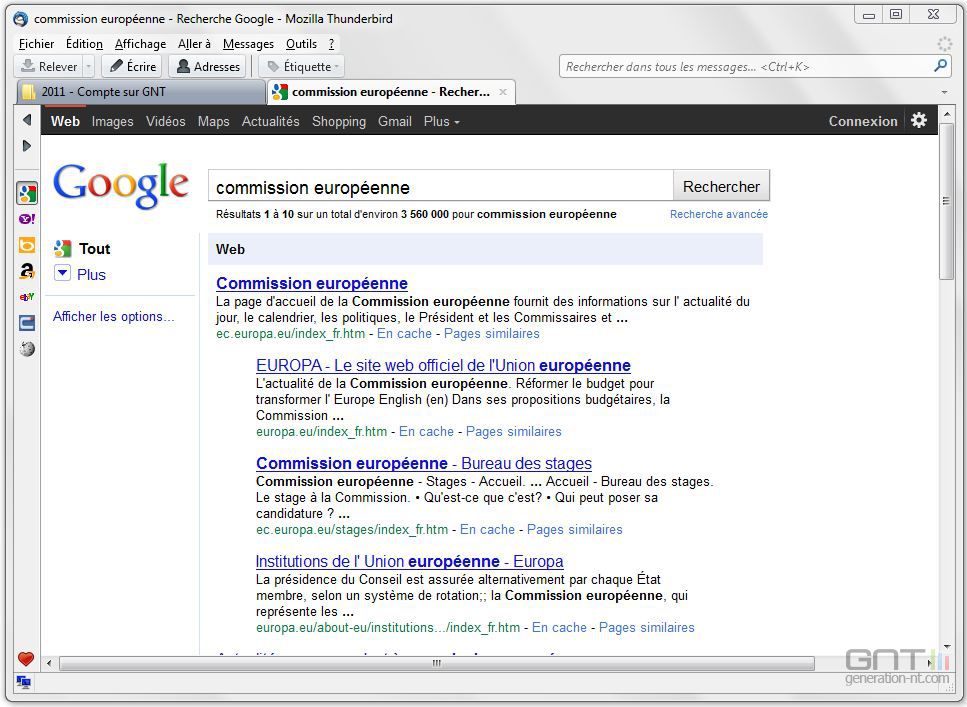Click the scroll up arrow of page

[946, 114]
